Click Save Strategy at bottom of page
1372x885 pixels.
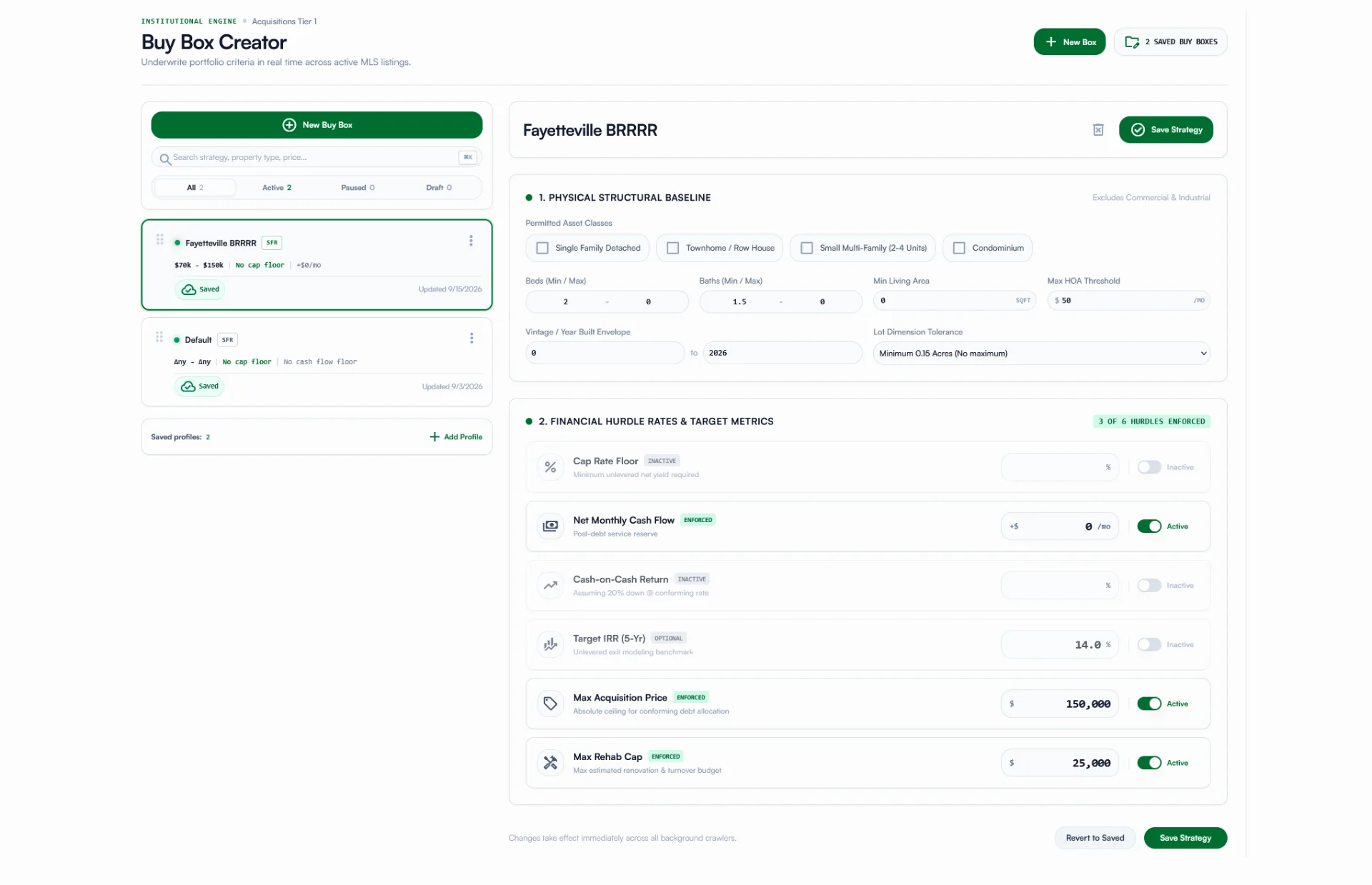coord(1185,838)
